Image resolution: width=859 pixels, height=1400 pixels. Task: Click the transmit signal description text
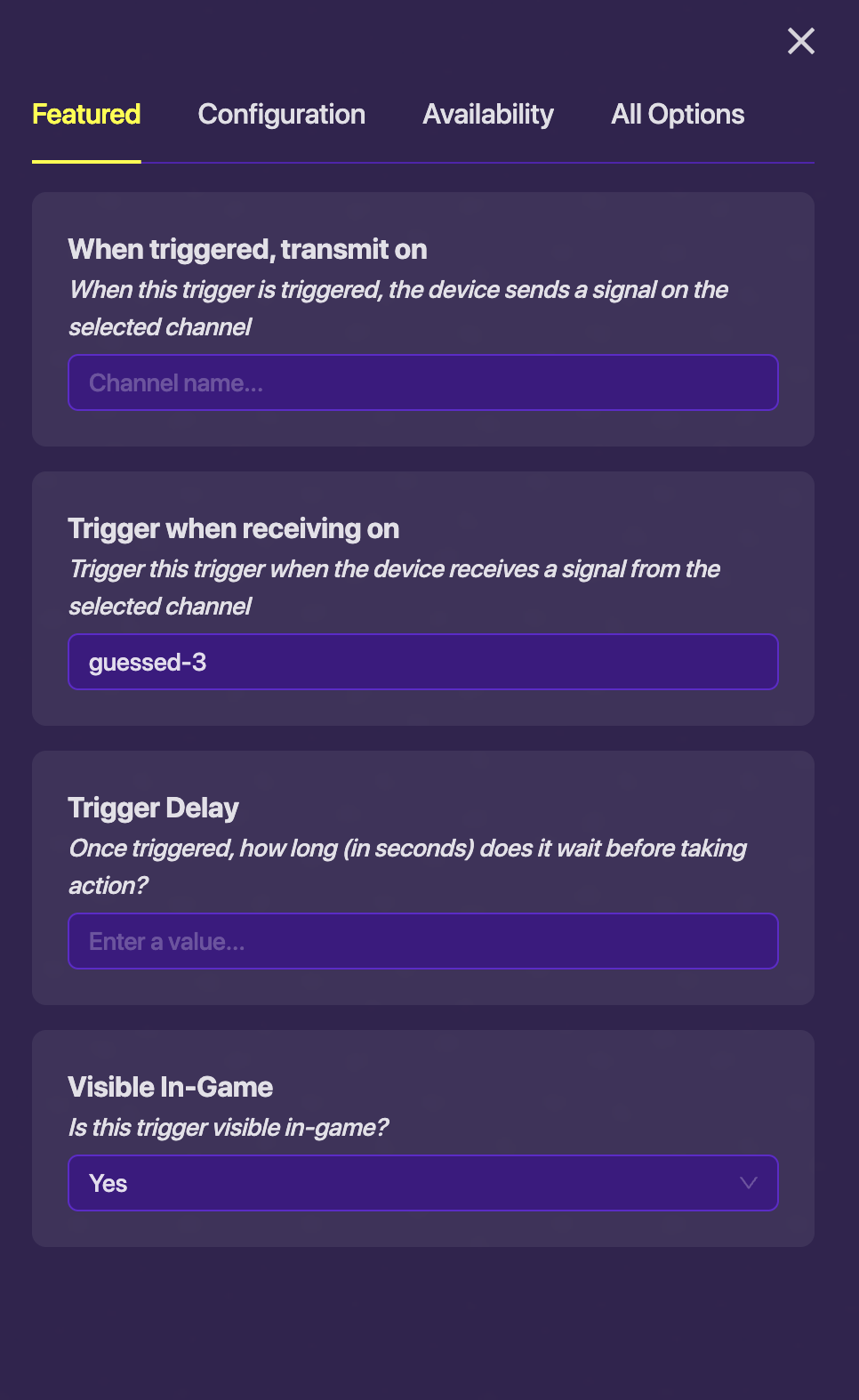(397, 308)
